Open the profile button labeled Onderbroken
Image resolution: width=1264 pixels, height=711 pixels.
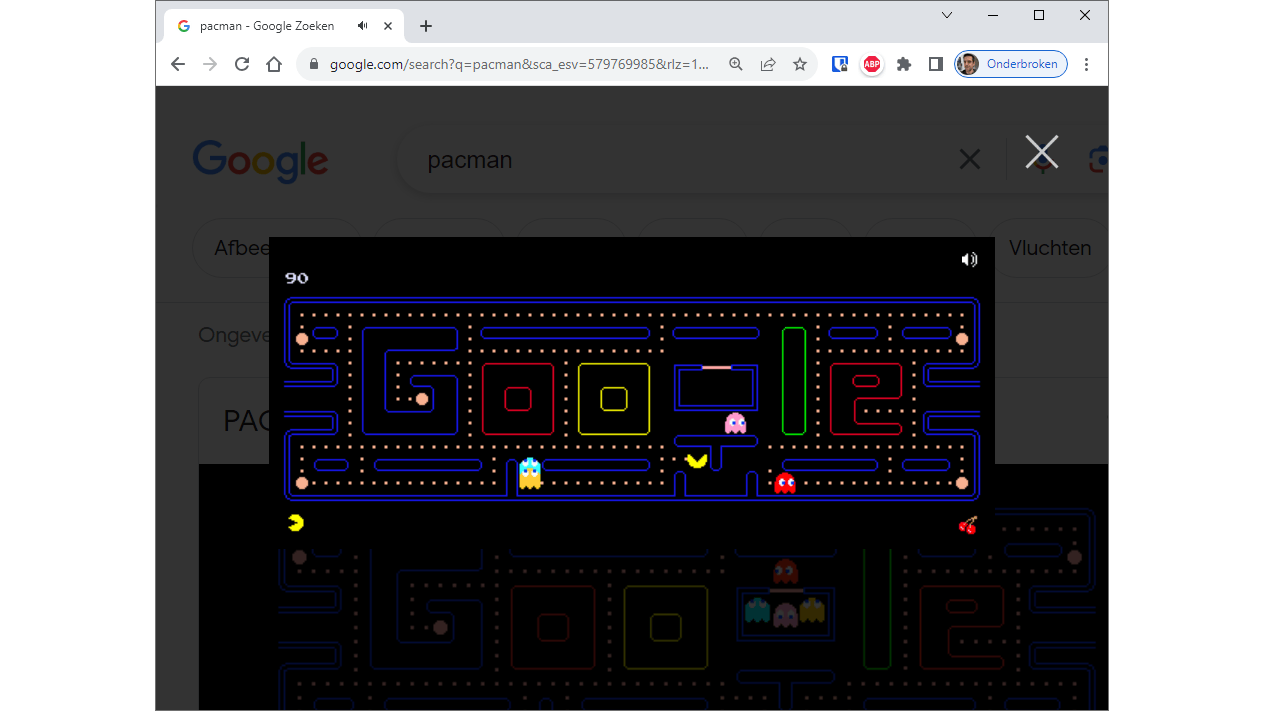(1011, 64)
